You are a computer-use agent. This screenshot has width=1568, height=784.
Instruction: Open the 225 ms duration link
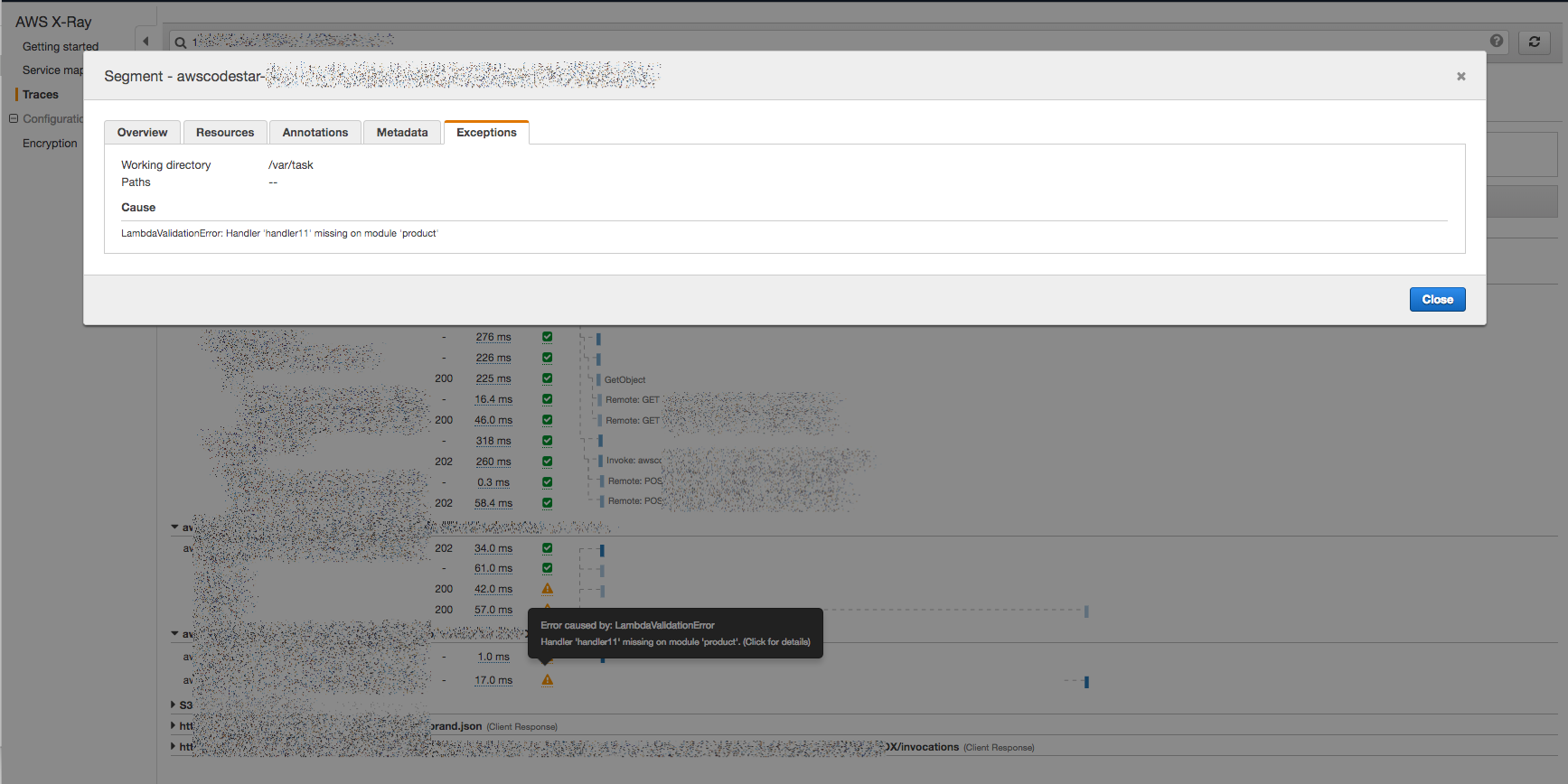[493, 378]
